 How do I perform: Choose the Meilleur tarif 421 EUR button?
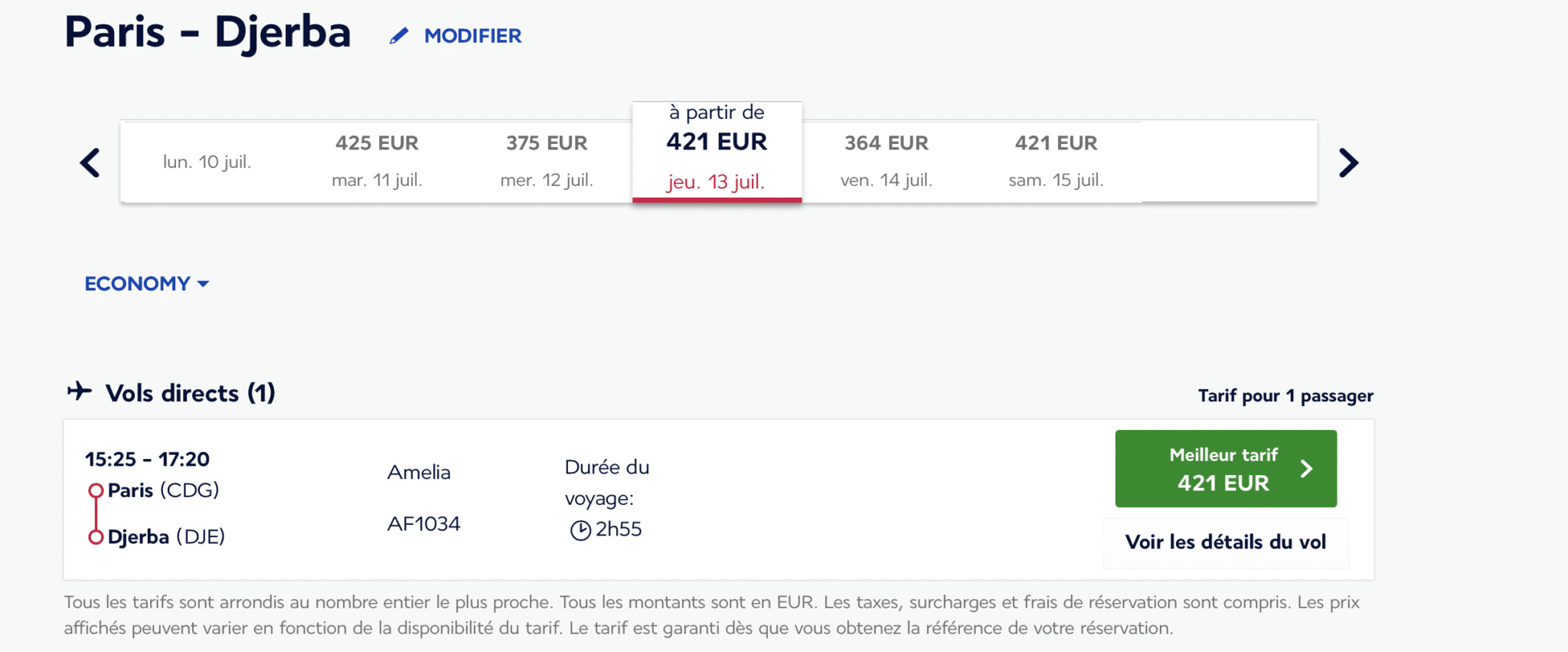point(1226,469)
